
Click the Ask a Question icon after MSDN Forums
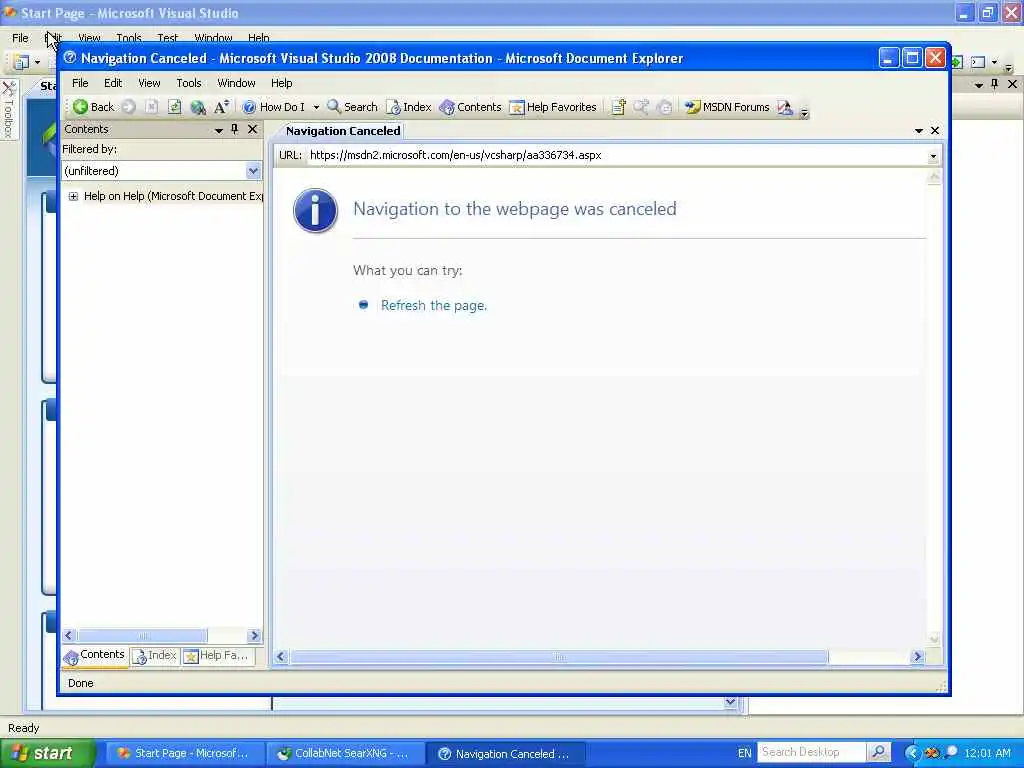pos(785,107)
